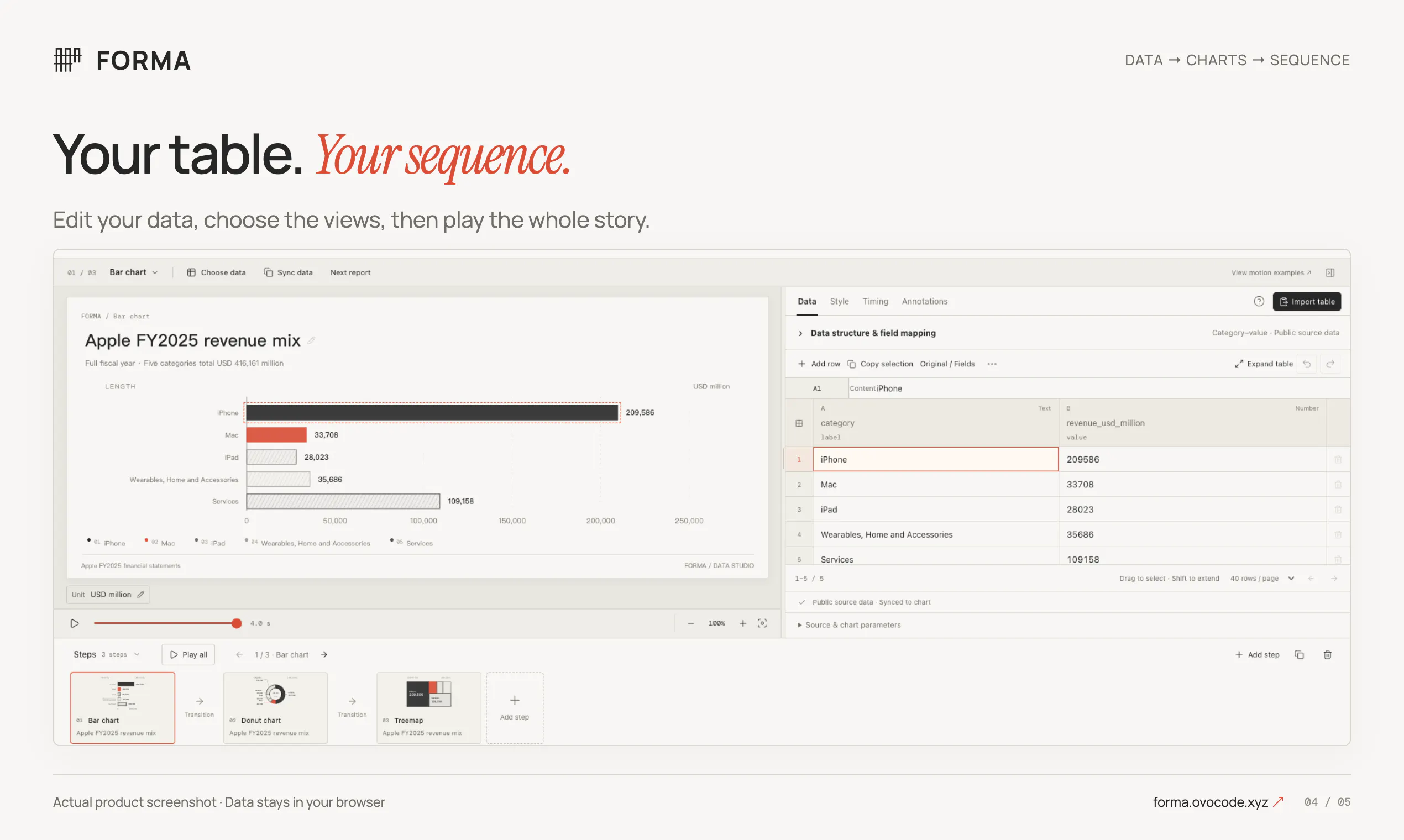Go to previous step arrow
The height and width of the screenshot is (840, 1404).
pyautogui.click(x=239, y=654)
